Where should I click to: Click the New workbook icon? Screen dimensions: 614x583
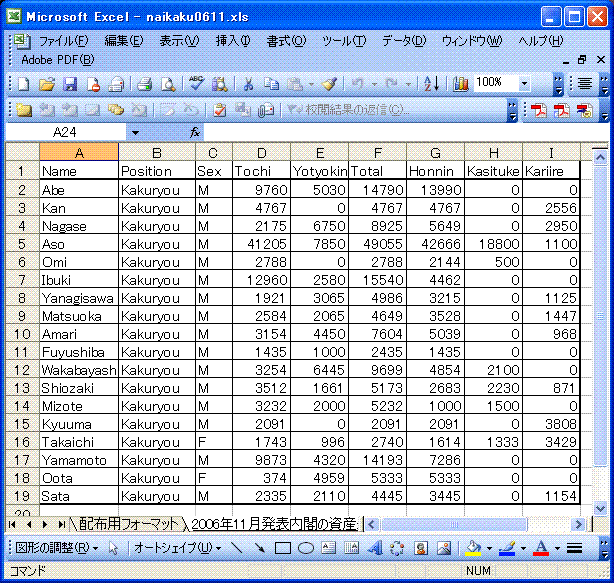(x=23, y=84)
